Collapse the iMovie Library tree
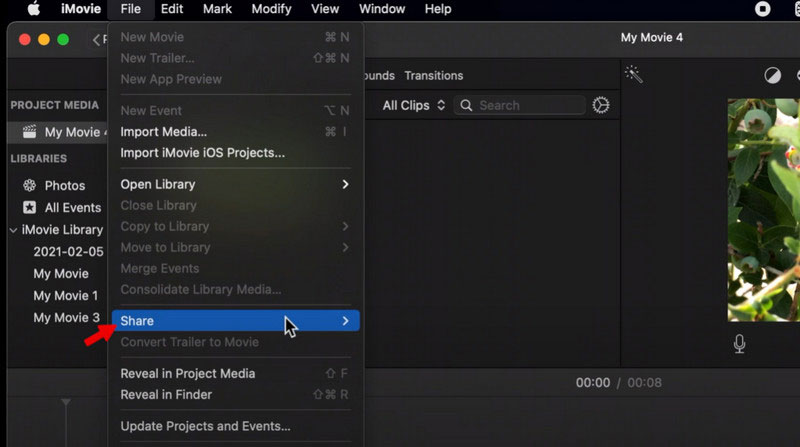This screenshot has width=800, height=447. [x=13, y=230]
